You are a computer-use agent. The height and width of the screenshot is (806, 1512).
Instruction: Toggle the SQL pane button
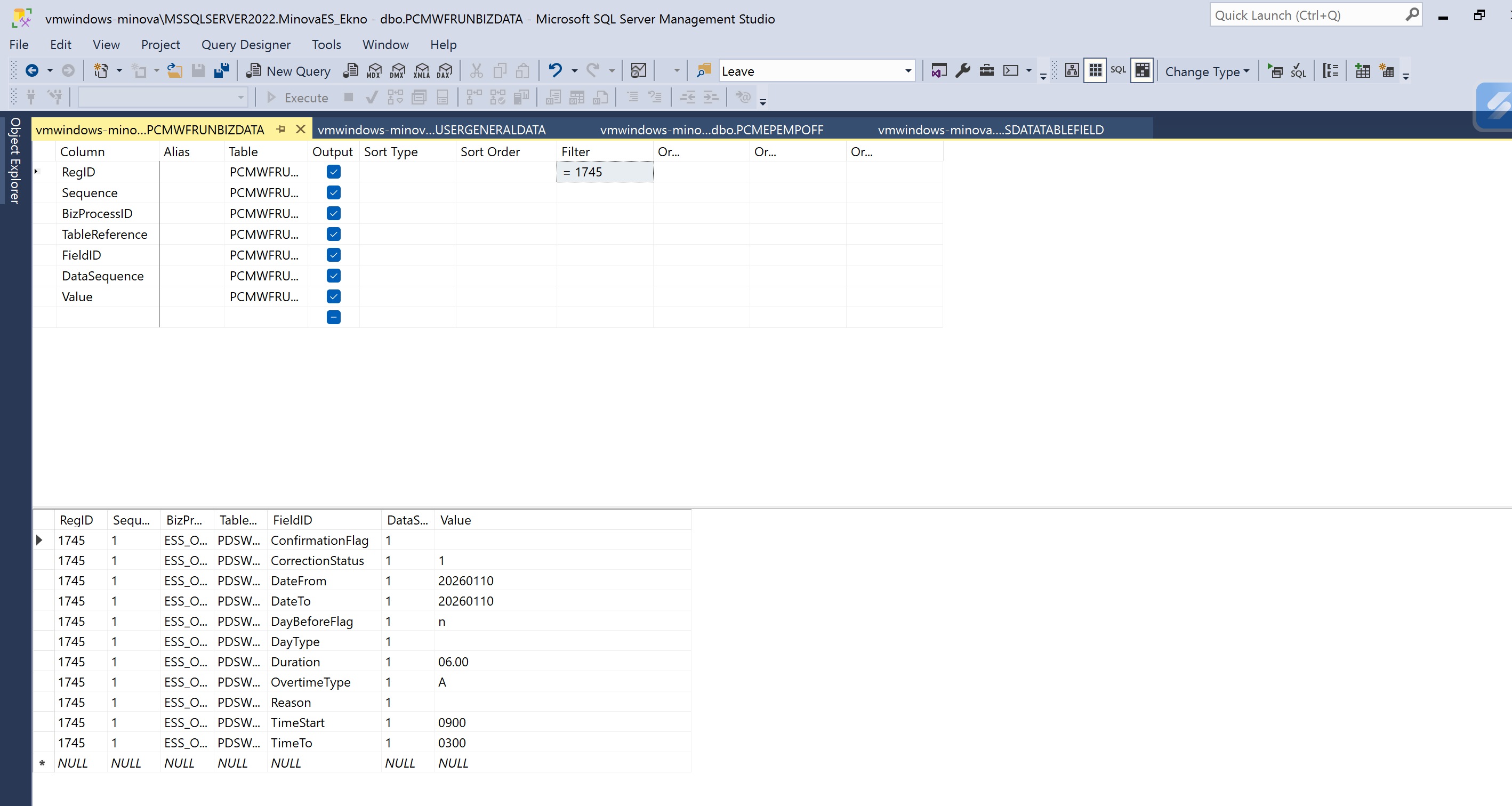[x=1118, y=70]
